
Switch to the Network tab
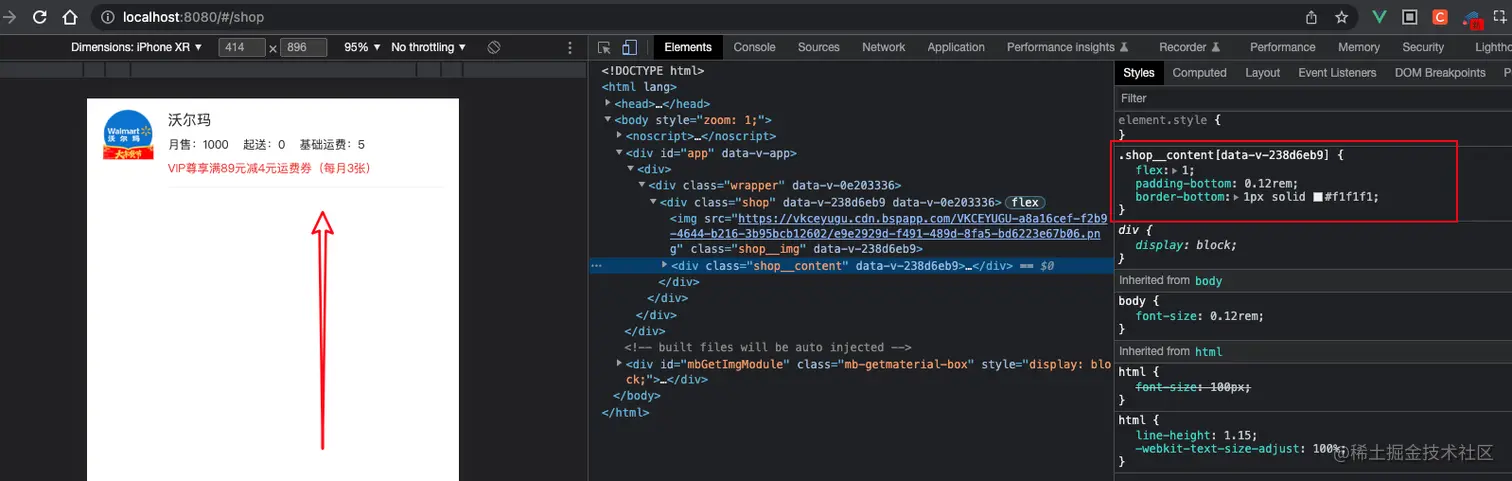883,47
